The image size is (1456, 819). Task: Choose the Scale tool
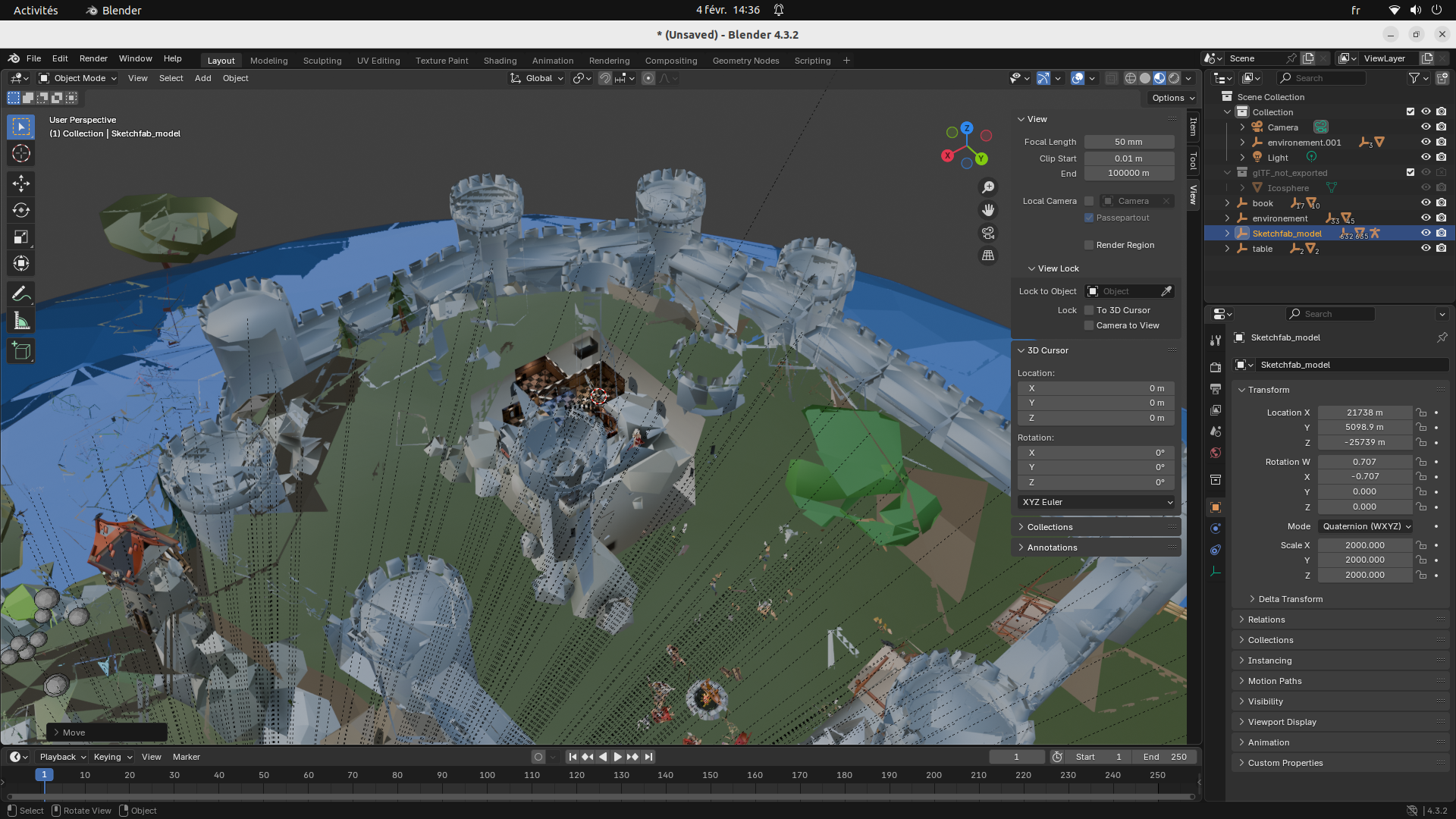coord(21,237)
